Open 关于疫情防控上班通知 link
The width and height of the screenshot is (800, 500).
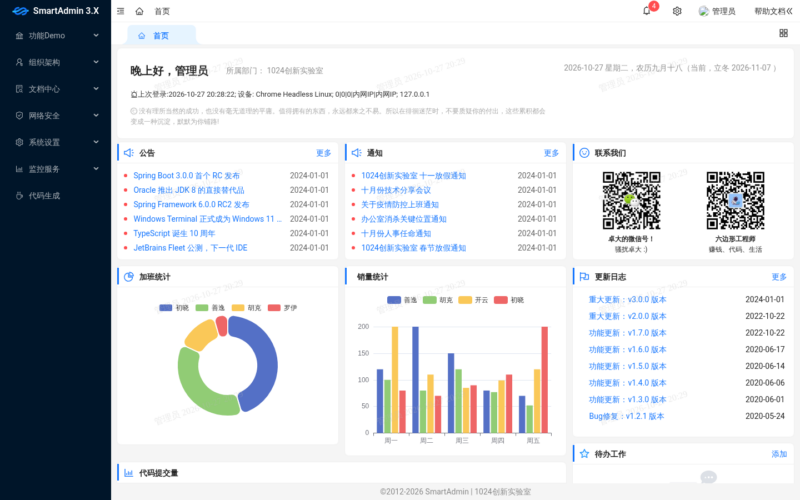[x=400, y=204]
